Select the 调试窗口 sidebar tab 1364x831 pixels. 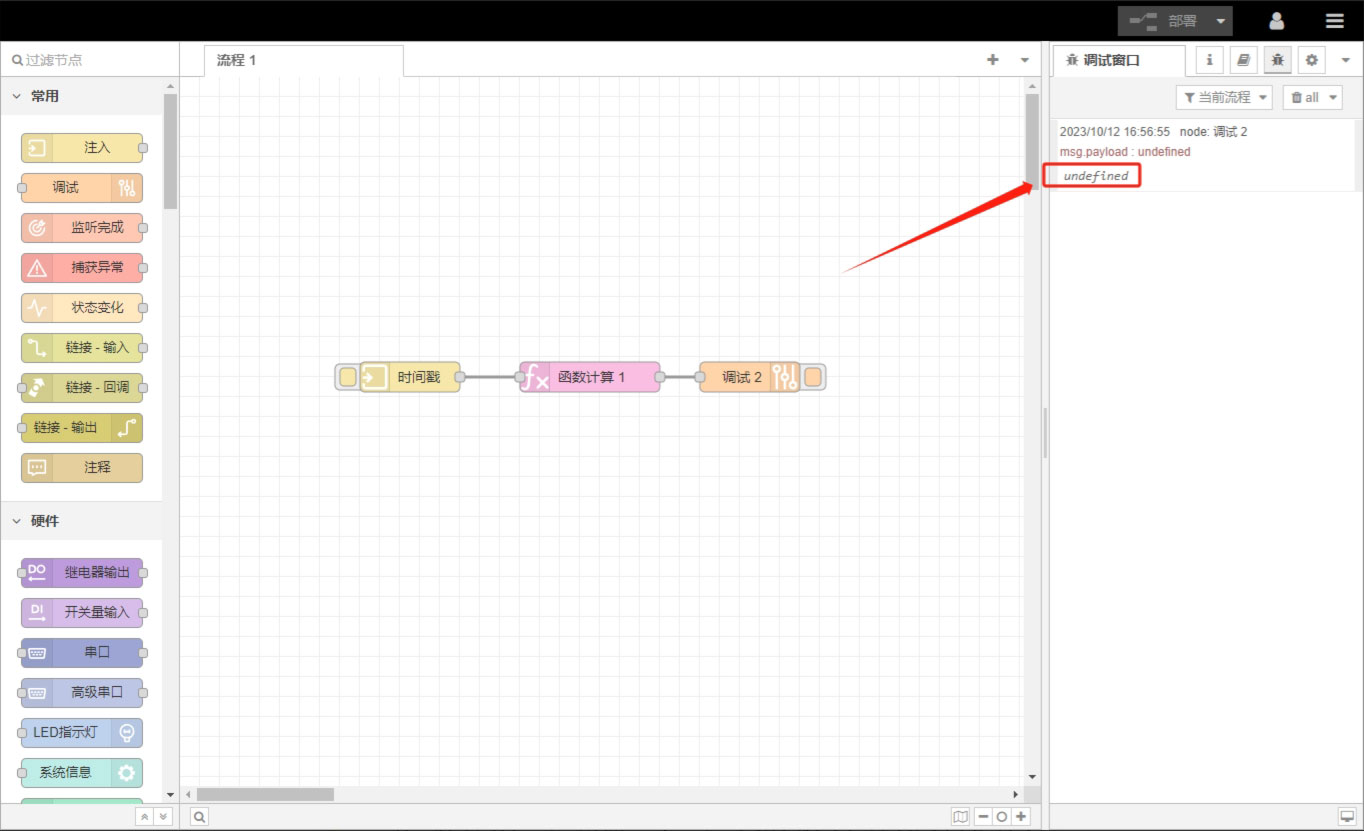click(1118, 60)
